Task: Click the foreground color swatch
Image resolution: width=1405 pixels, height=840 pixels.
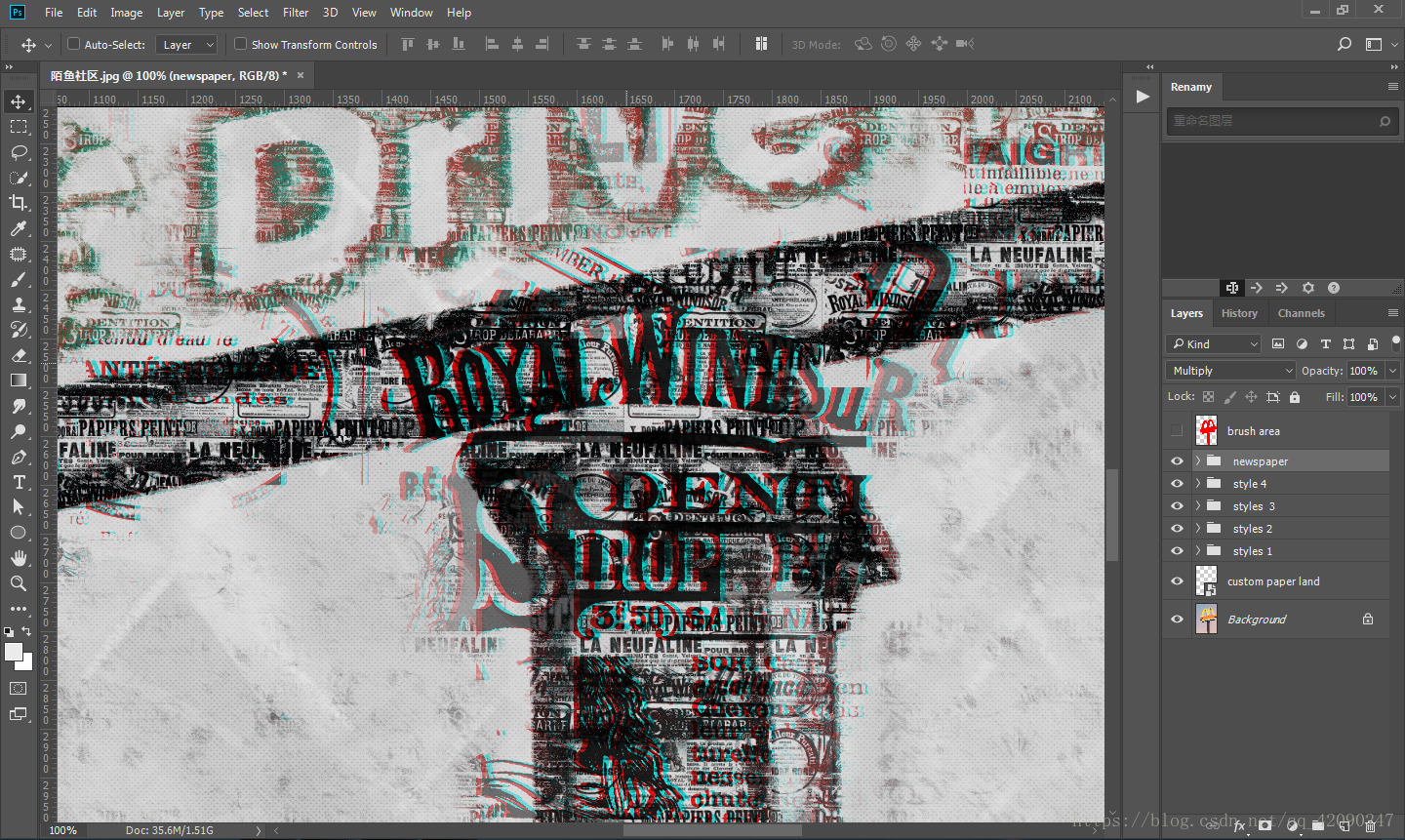Action: 14,653
